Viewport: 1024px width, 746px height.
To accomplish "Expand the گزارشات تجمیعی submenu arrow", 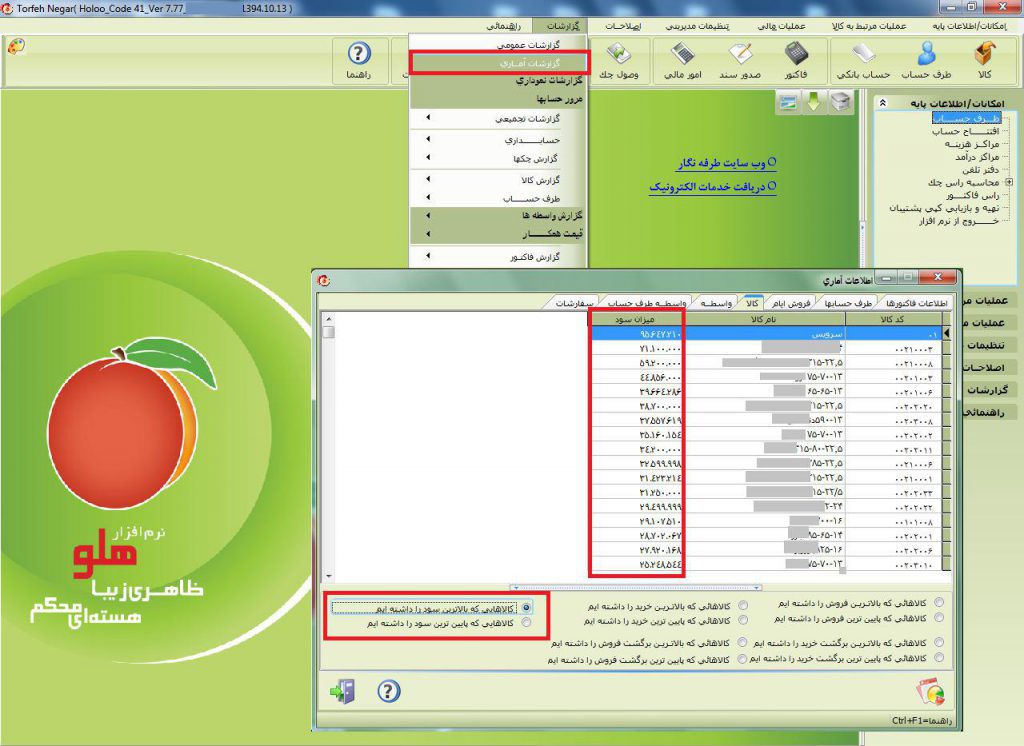I will pyautogui.click(x=428, y=118).
